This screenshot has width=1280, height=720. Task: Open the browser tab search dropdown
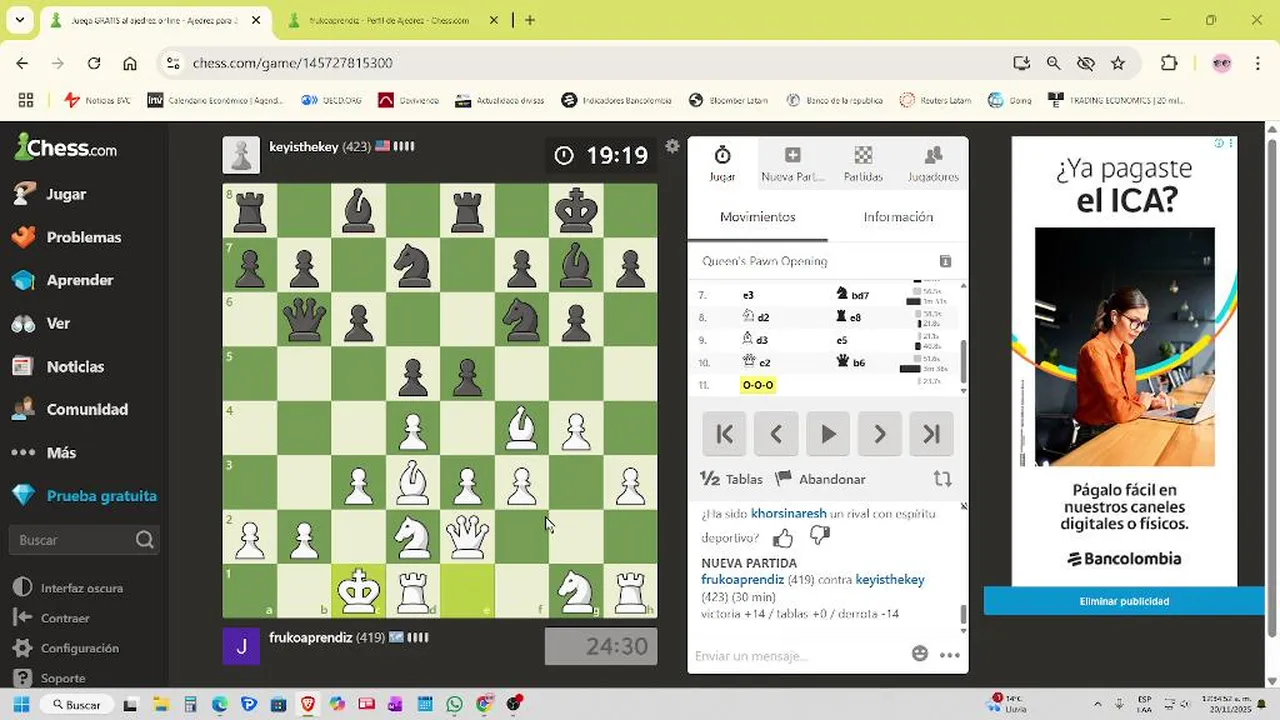(x=19, y=20)
